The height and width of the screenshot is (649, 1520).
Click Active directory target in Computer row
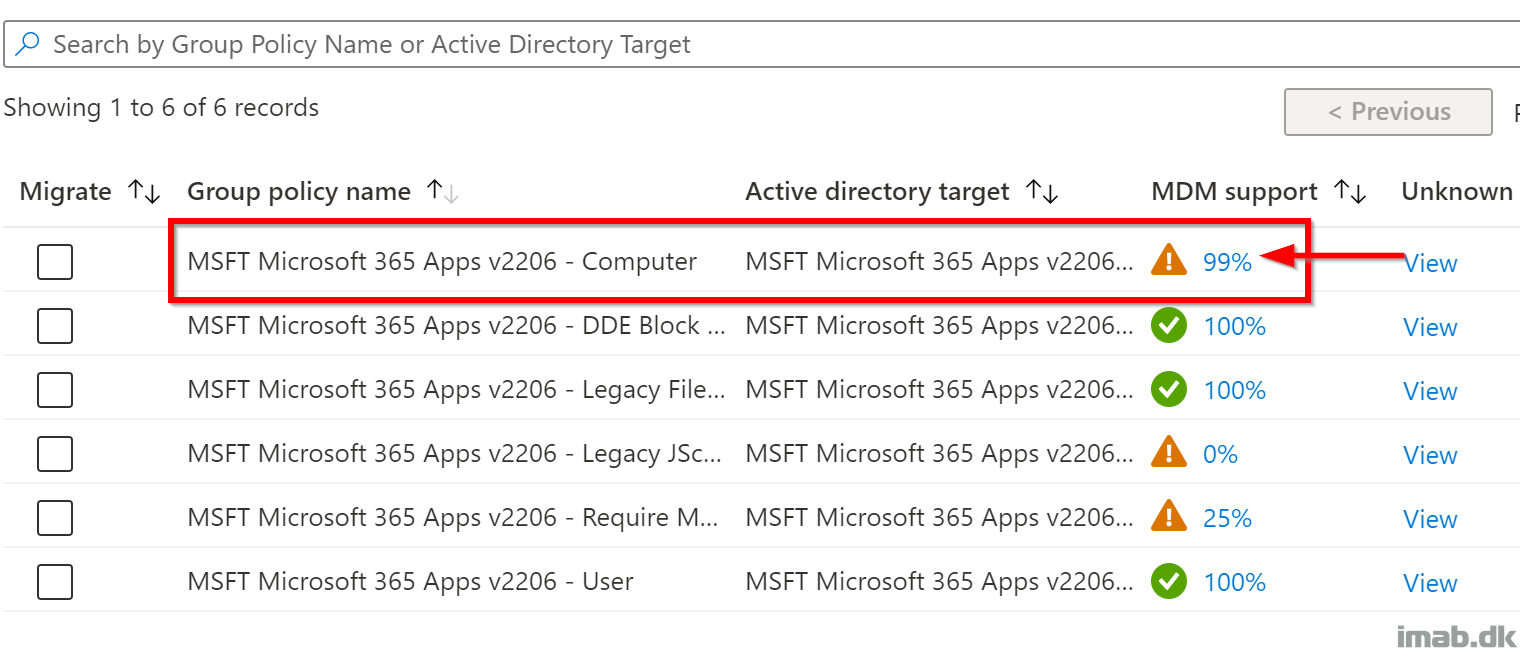click(940, 262)
